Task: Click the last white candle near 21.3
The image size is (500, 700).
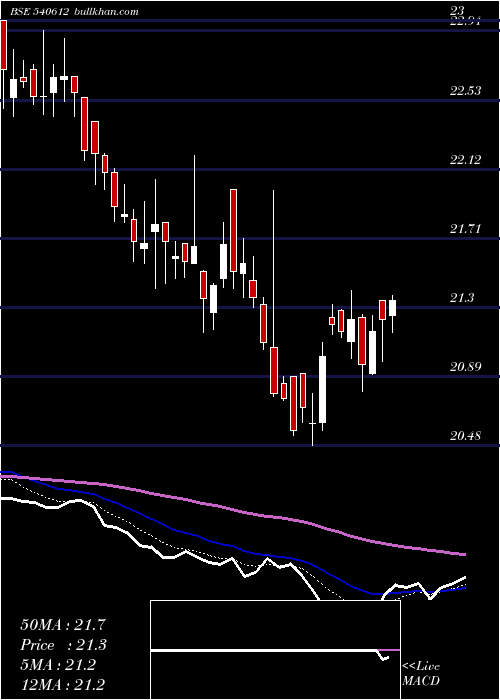Action: pos(393,308)
